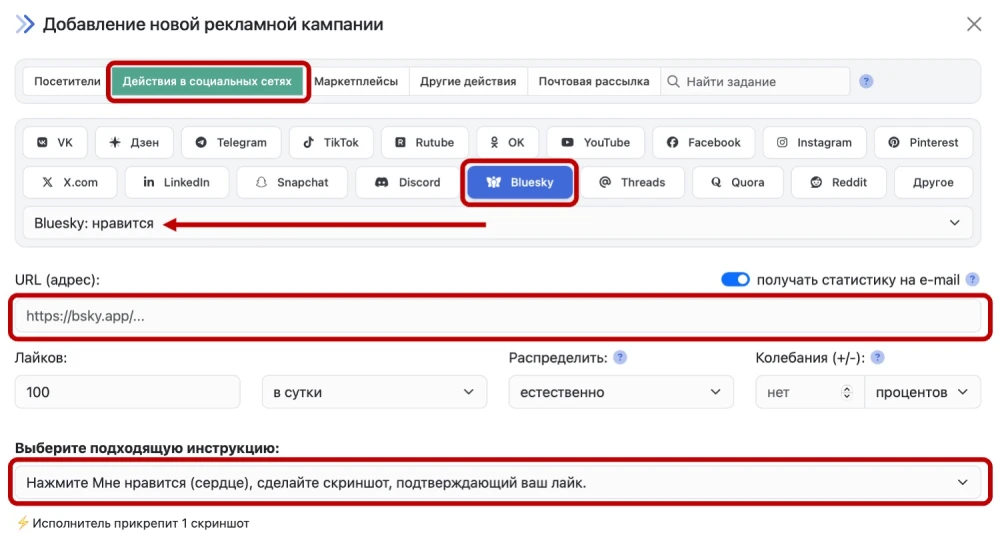Select Telegram as the platform
This screenshot has height=545, width=1000.
(x=231, y=142)
